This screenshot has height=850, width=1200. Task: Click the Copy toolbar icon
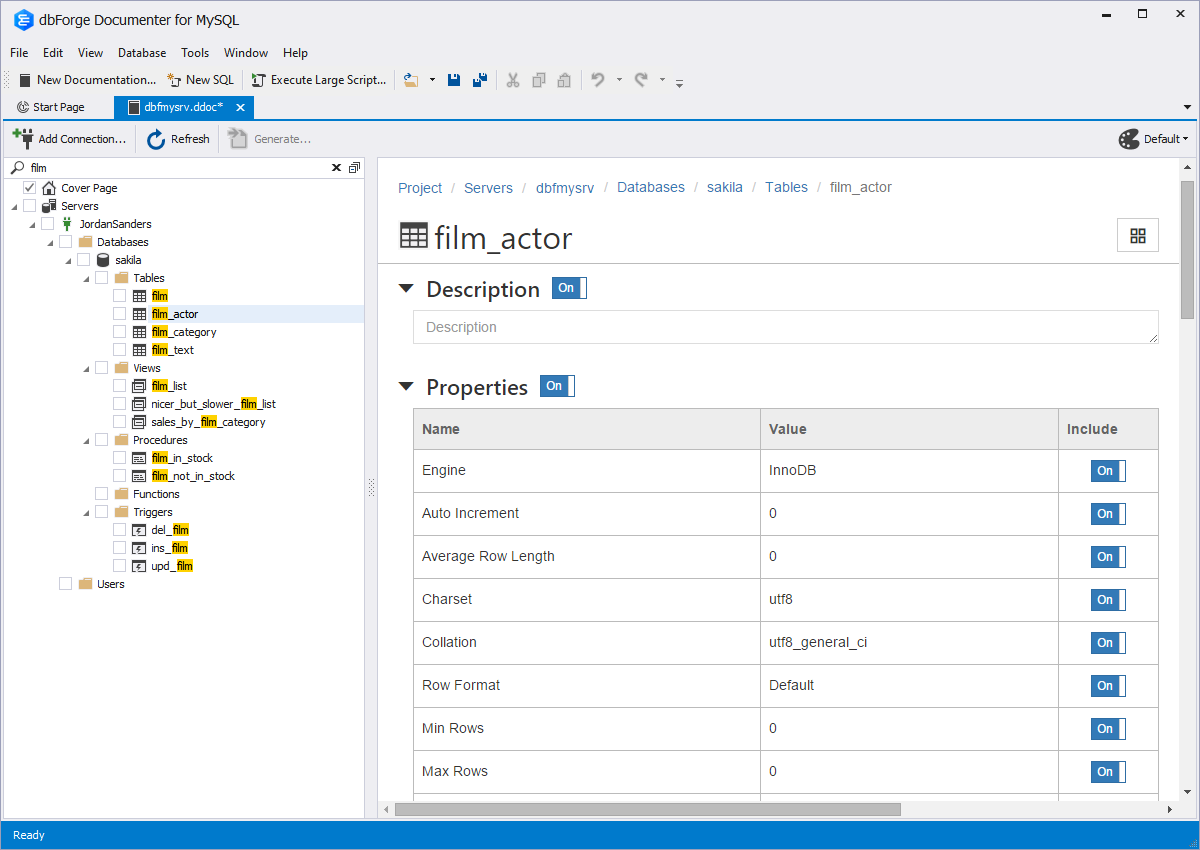[539, 80]
